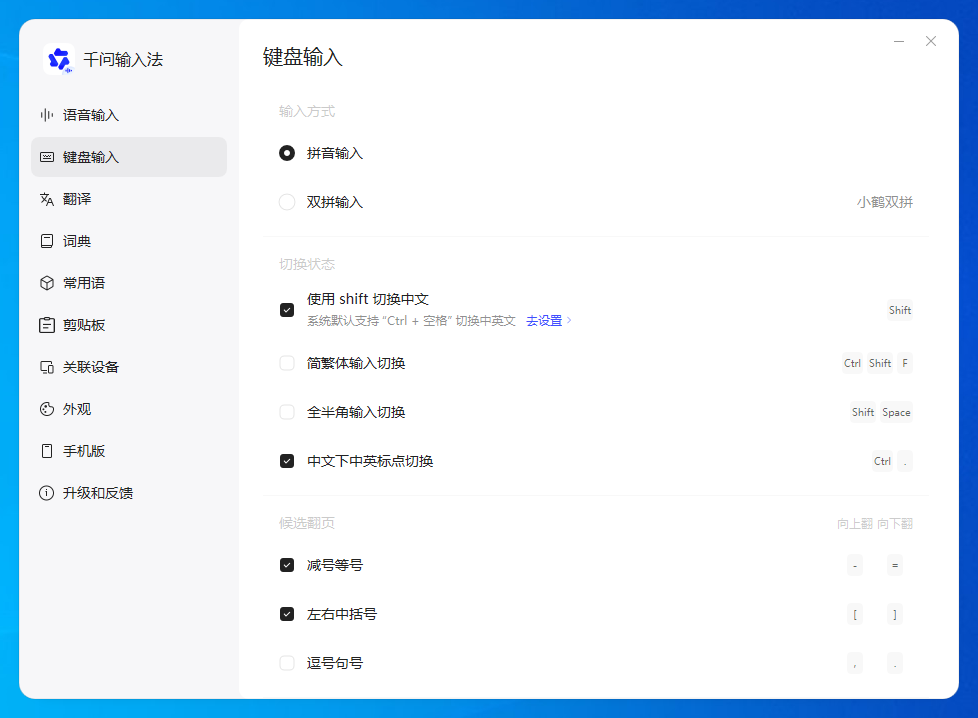978x718 pixels.
Task: Select the 拼音输入 radio button
Action: pyautogui.click(x=287, y=153)
